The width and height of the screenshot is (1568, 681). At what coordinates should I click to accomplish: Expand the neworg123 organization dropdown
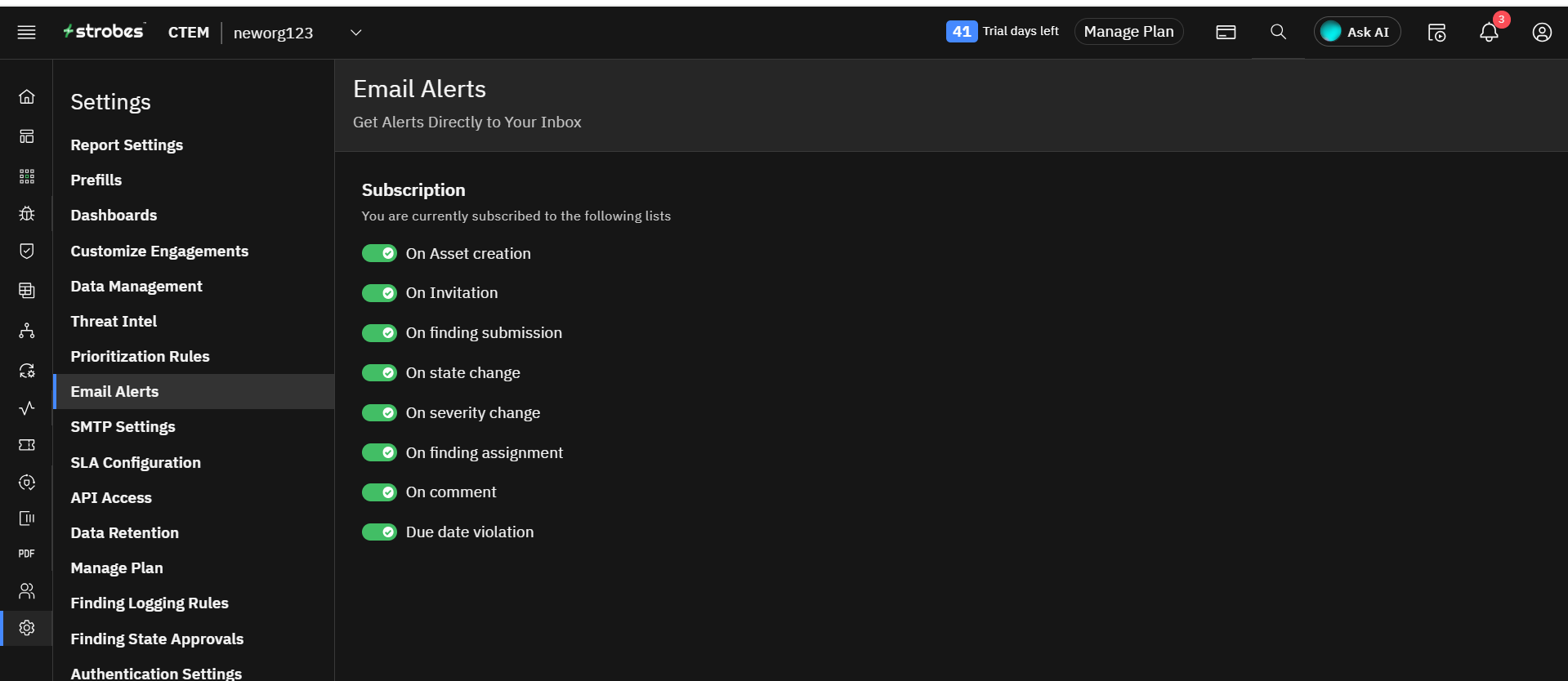355,33
